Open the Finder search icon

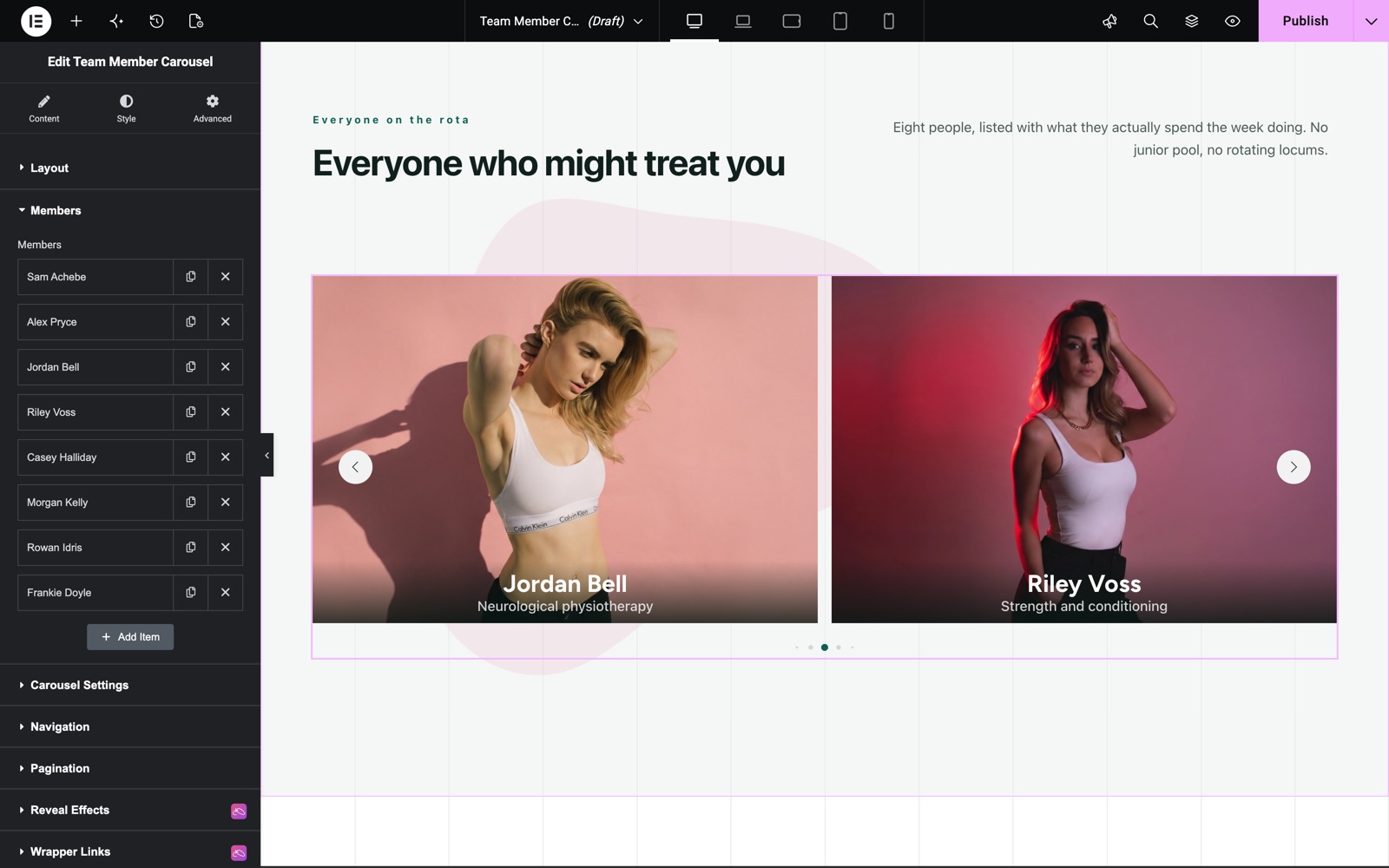click(1151, 21)
